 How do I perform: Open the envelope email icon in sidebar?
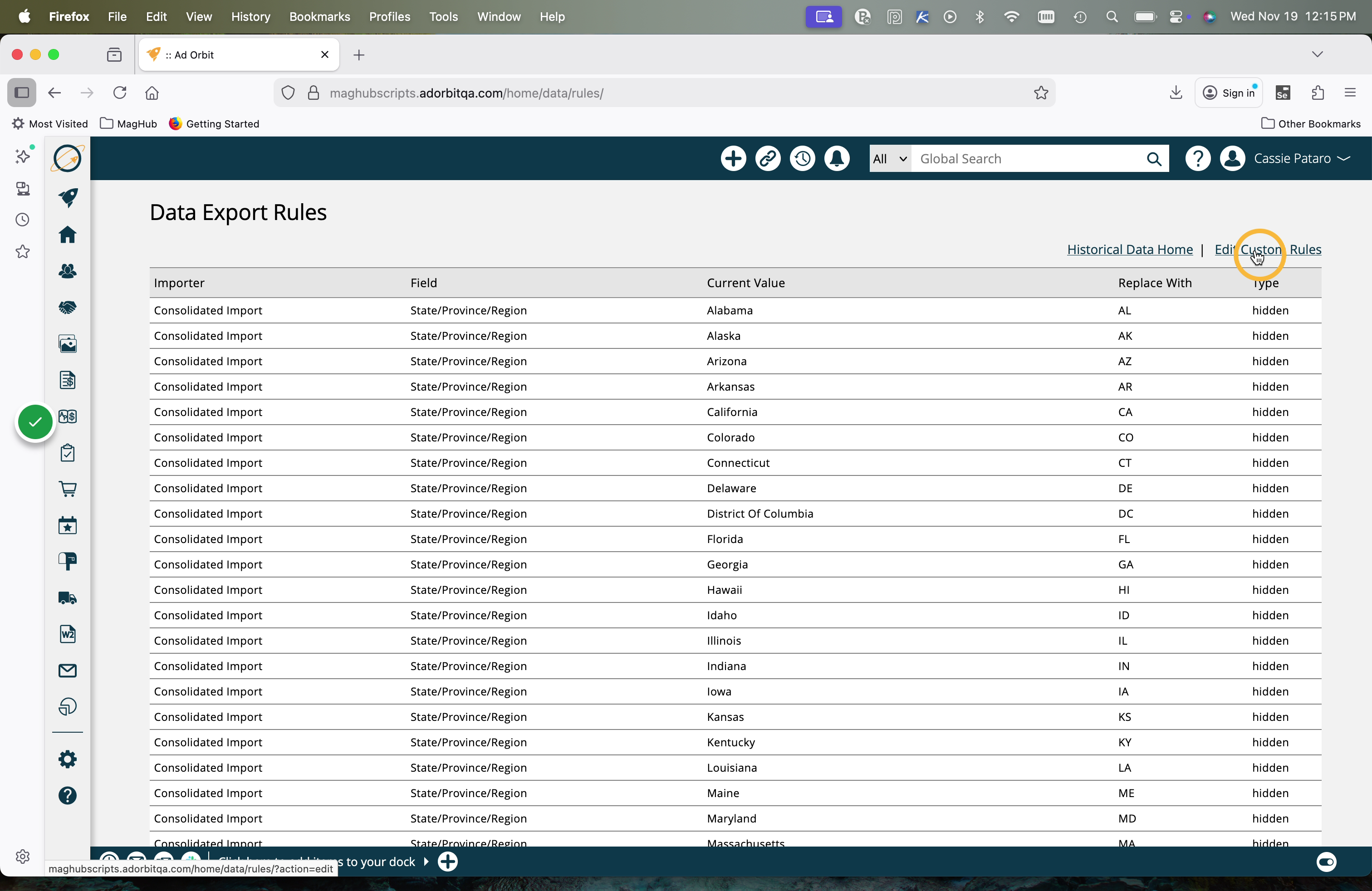pyautogui.click(x=68, y=671)
